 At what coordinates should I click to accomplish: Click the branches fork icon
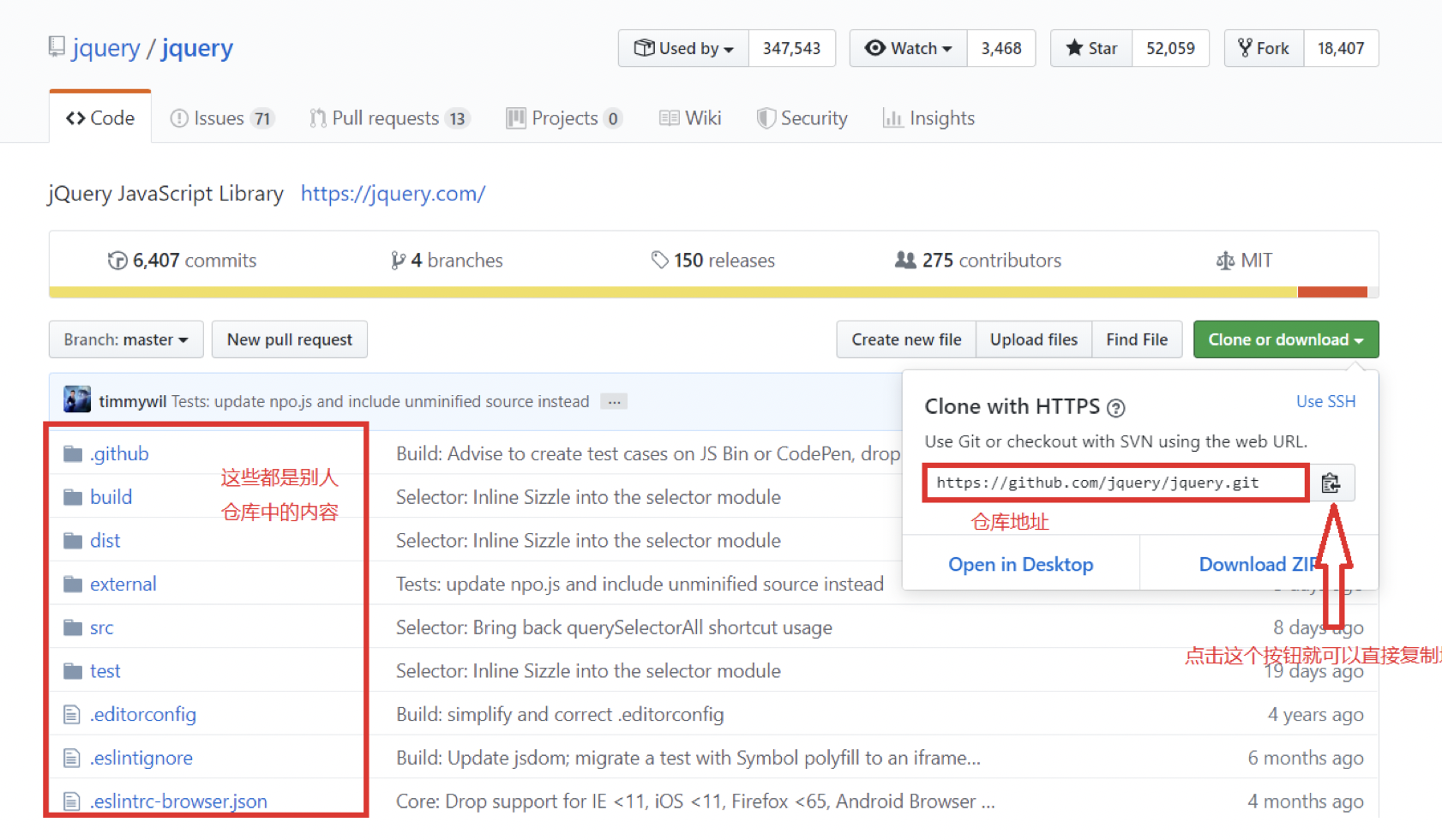(x=398, y=261)
